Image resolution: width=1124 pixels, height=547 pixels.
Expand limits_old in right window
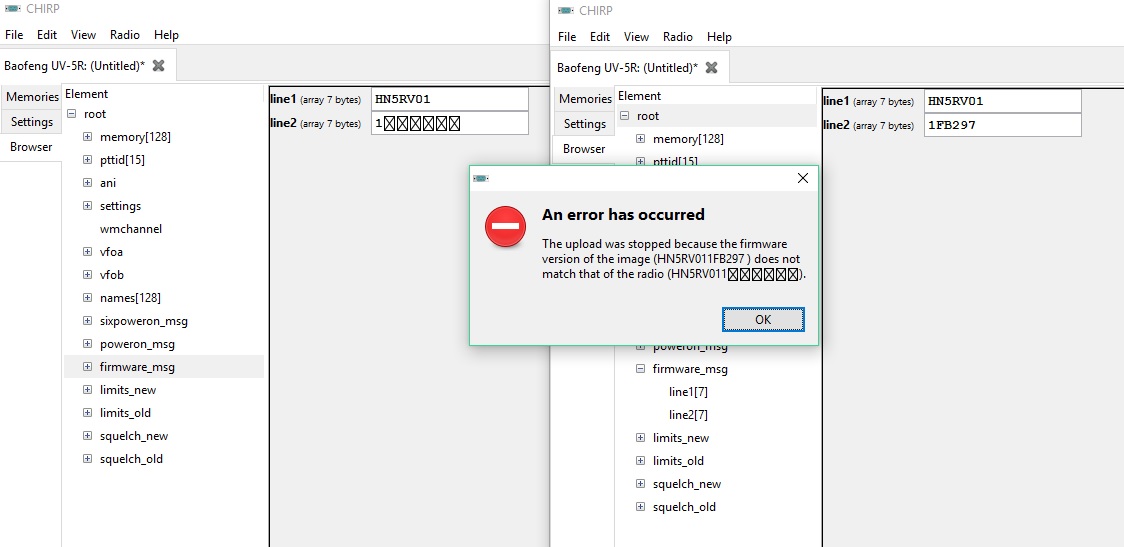tap(640, 461)
